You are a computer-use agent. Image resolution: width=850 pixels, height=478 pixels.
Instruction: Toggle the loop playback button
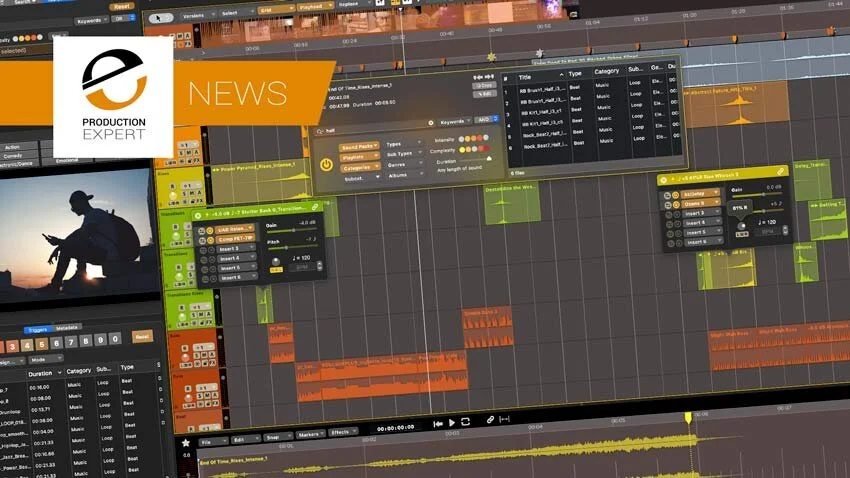[465, 422]
